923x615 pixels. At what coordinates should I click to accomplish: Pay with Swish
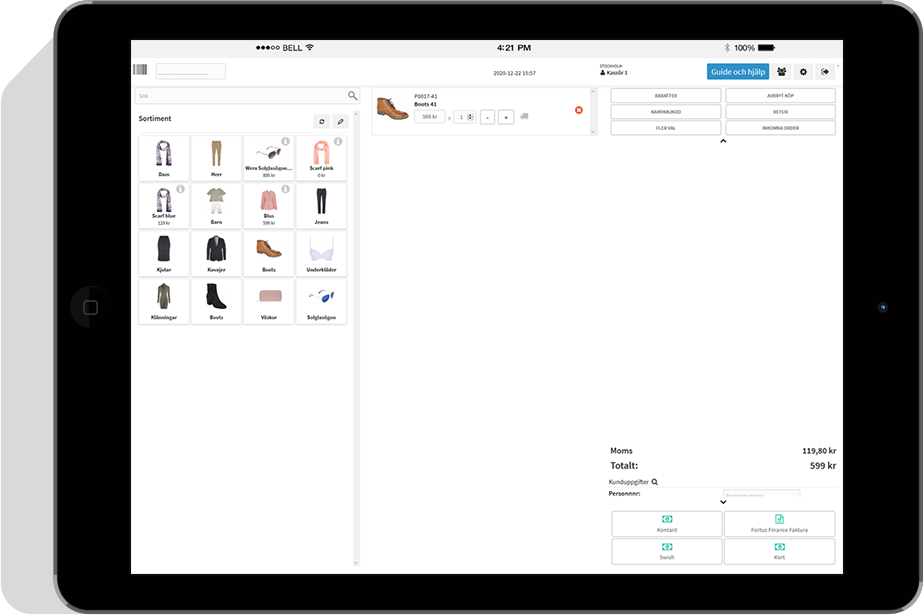[x=666, y=551]
